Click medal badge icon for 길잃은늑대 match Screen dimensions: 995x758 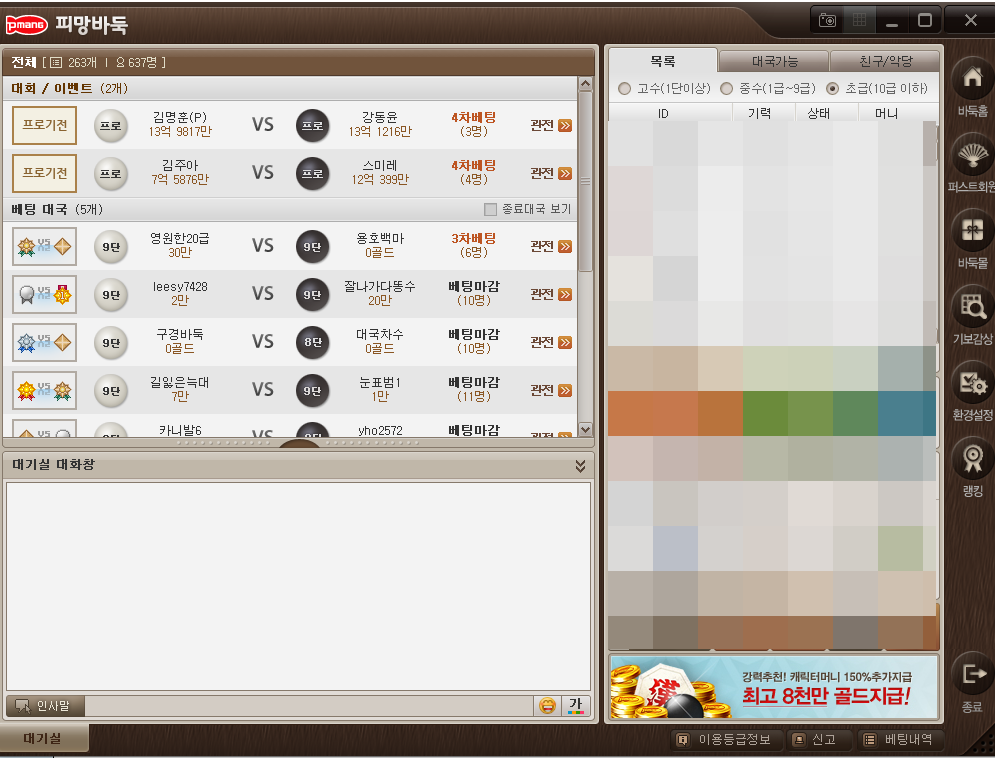point(44,390)
